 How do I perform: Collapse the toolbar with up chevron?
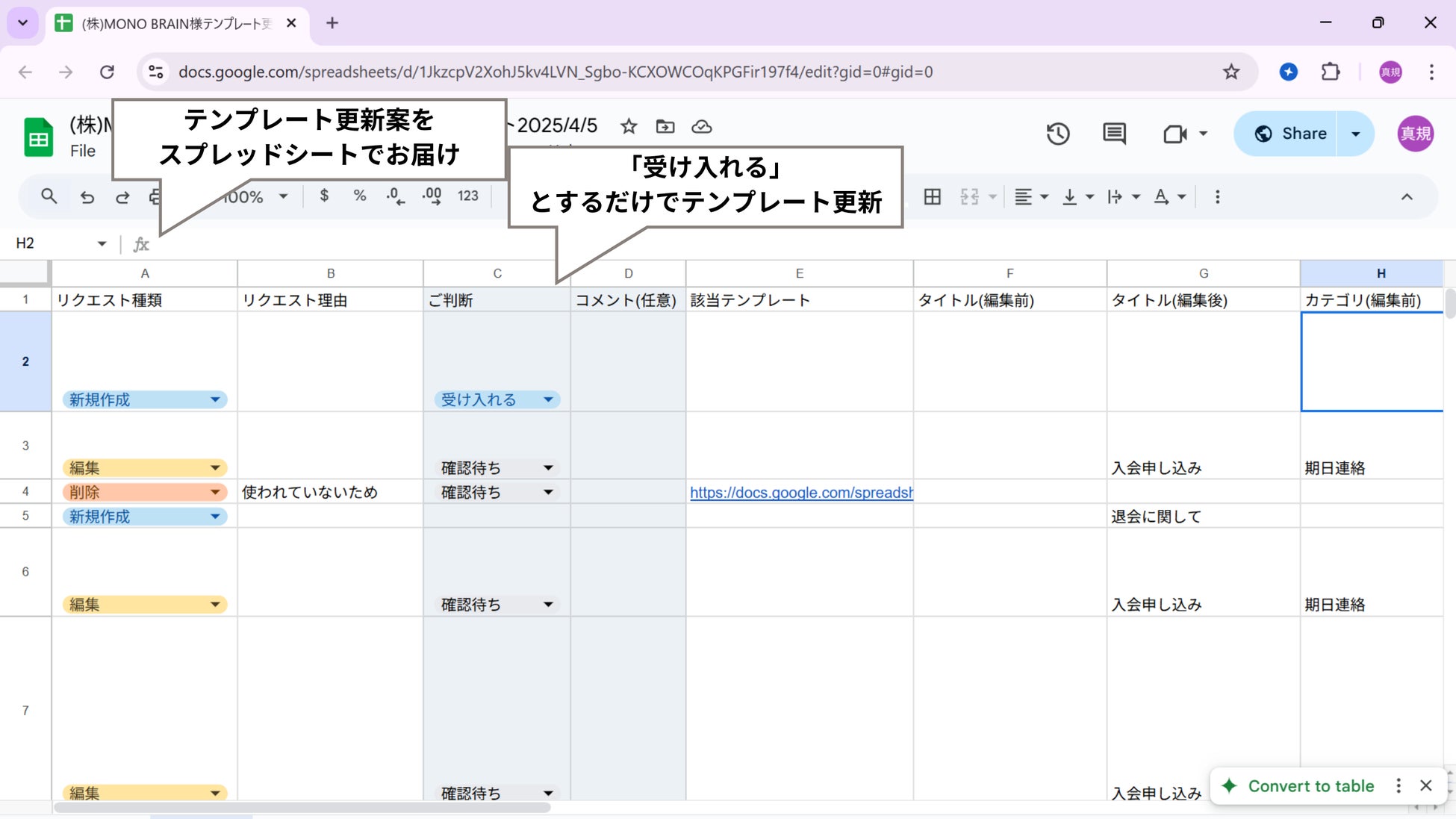coord(1407,197)
